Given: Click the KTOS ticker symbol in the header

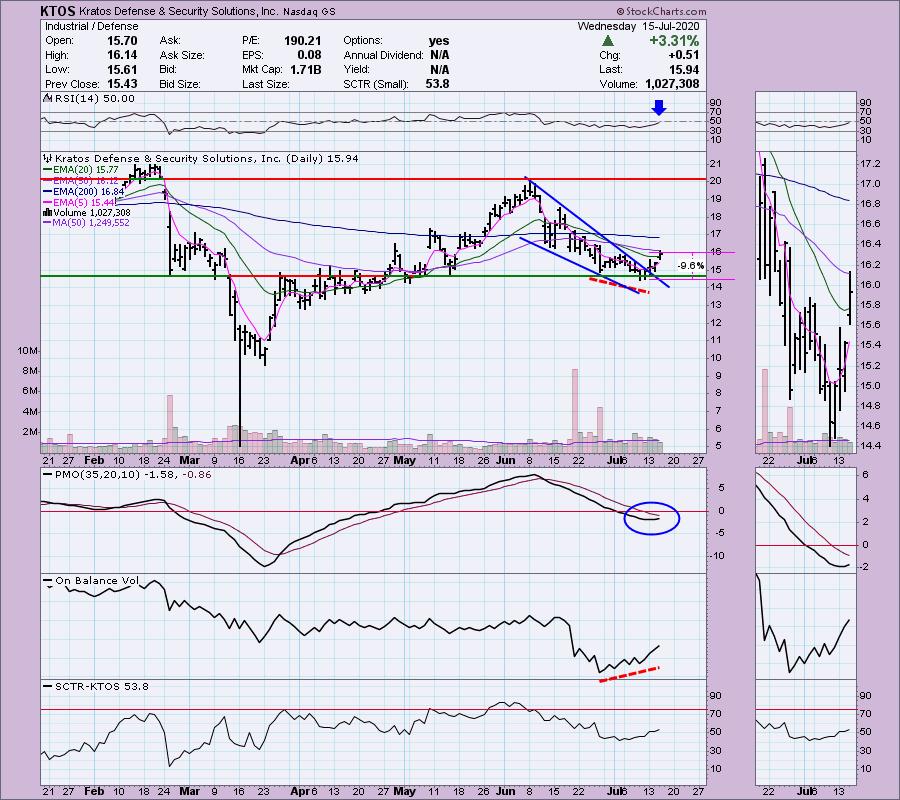Looking at the screenshot, I should coord(58,11).
